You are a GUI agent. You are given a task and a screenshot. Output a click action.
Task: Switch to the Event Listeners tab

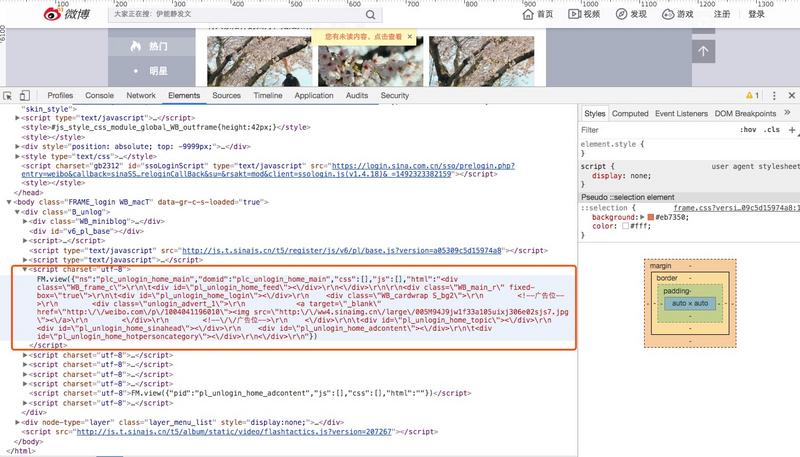[x=681, y=113]
